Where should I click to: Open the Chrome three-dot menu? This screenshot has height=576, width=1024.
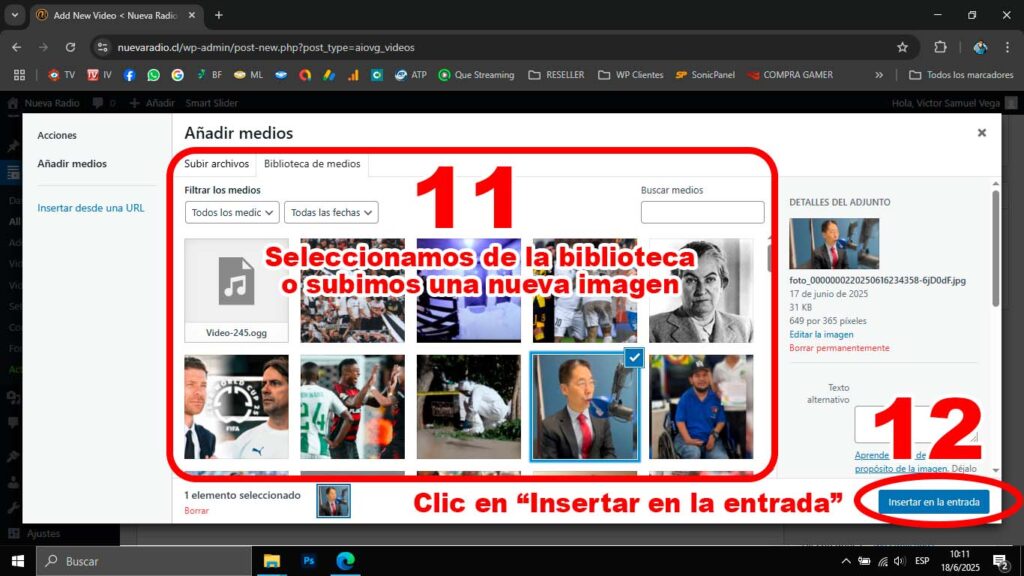(x=1008, y=47)
